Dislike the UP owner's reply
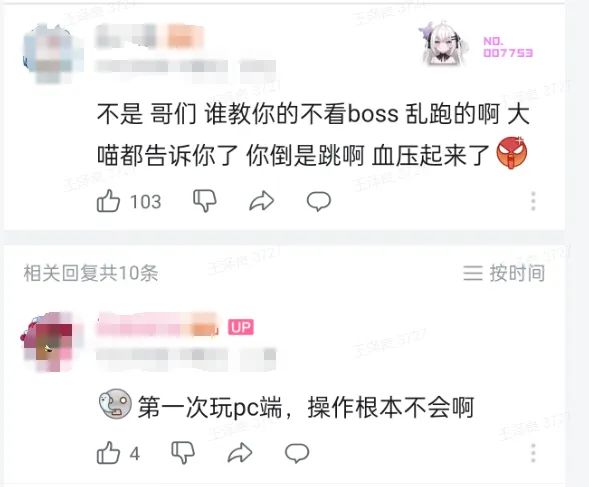The width and height of the screenshot is (589, 487). [x=183, y=453]
